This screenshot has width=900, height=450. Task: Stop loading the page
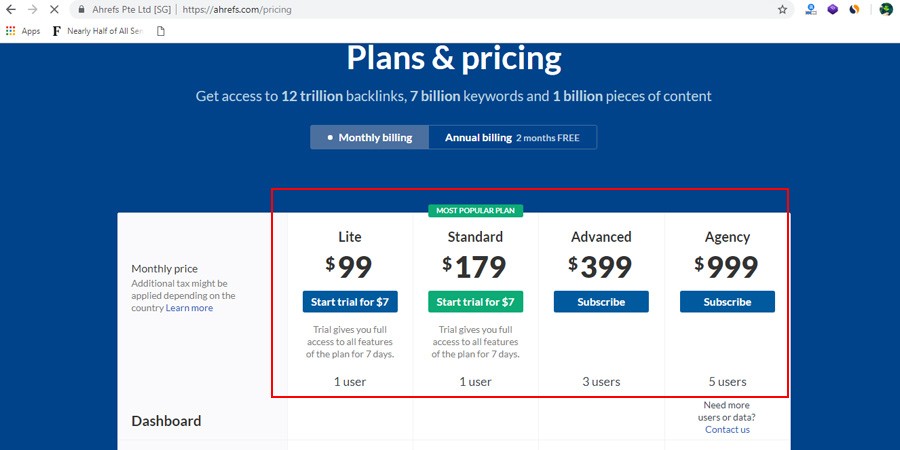coord(54,9)
